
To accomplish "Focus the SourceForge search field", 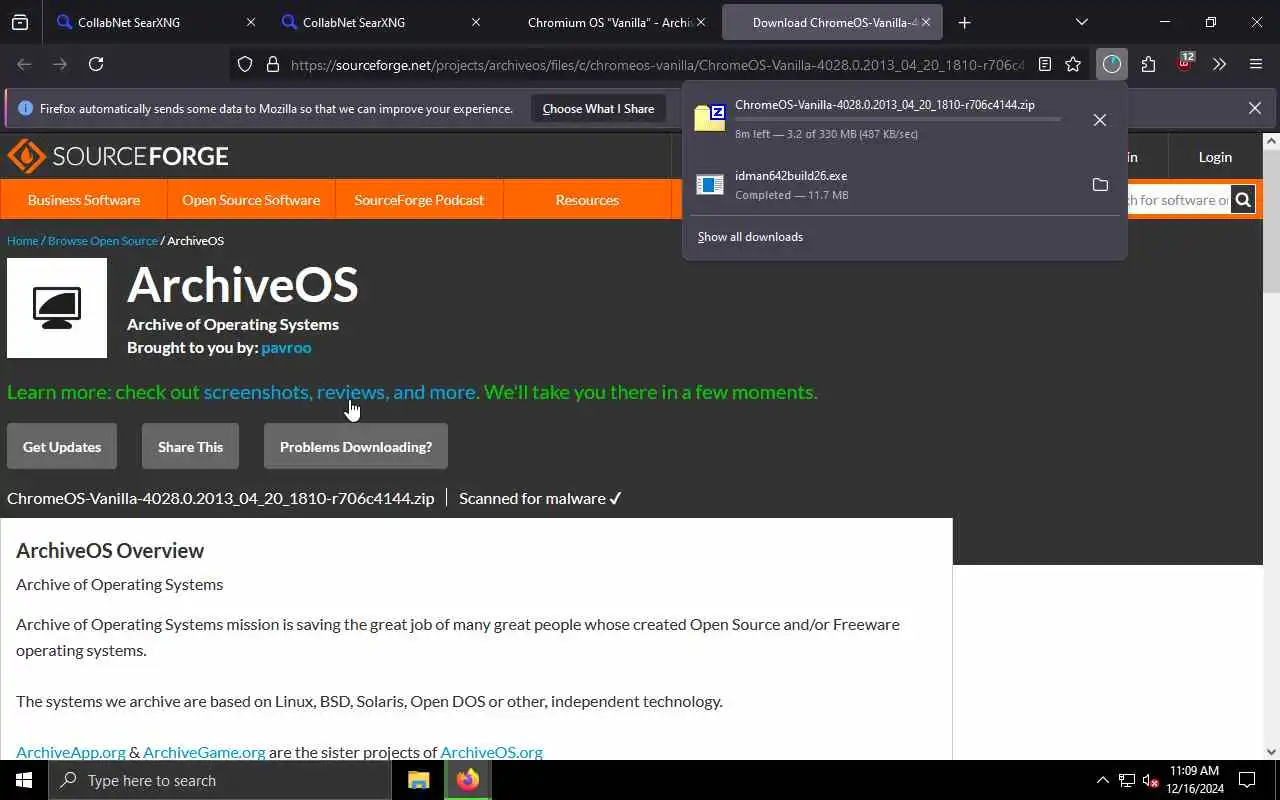I will [1178, 200].
